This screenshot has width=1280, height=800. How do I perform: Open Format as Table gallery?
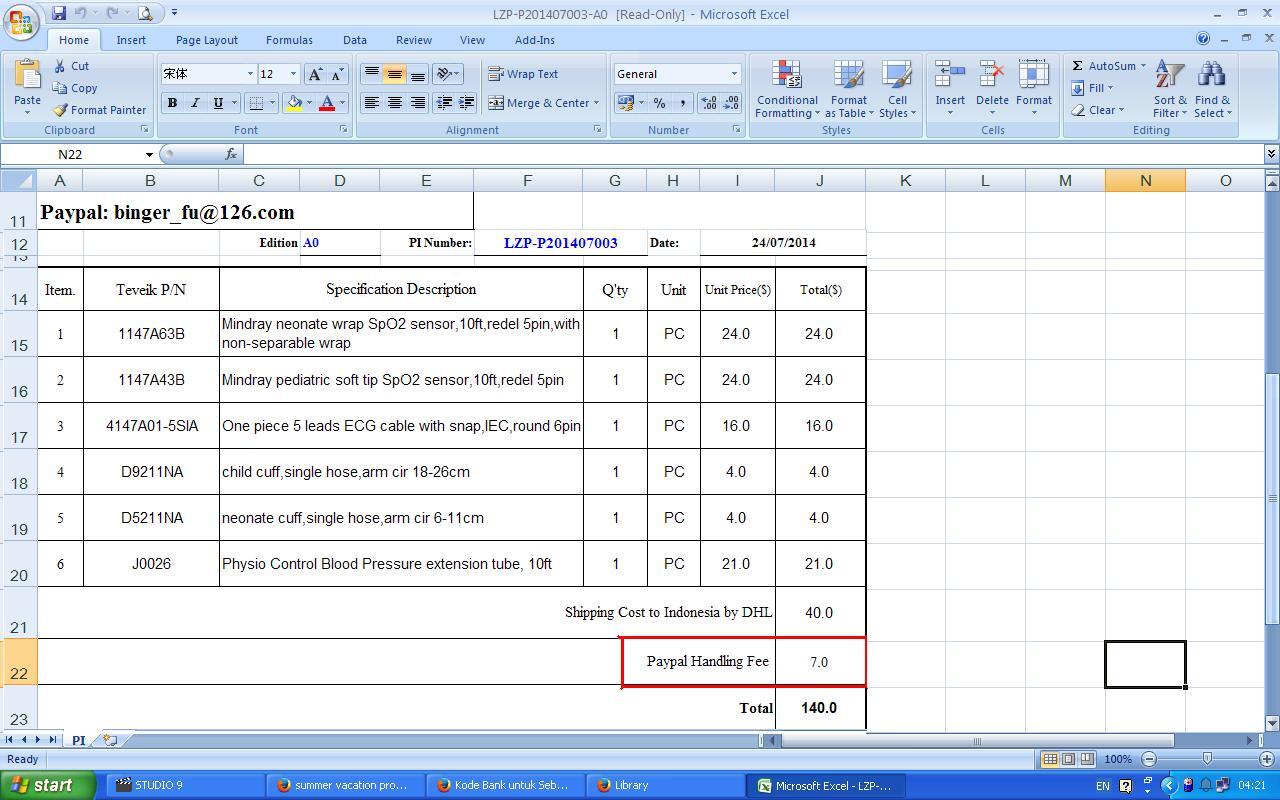(848, 89)
